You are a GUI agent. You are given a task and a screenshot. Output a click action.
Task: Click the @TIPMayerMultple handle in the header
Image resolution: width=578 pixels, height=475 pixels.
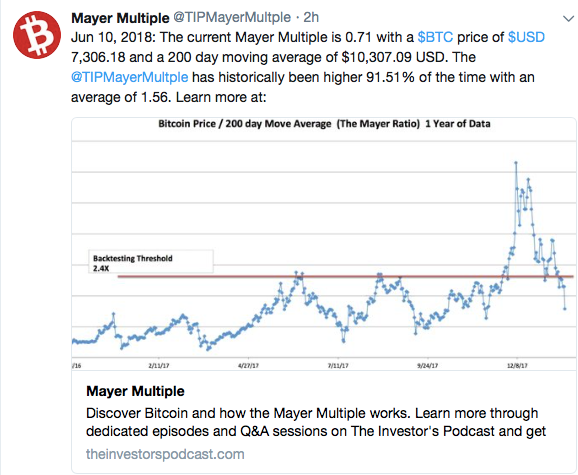(232, 18)
